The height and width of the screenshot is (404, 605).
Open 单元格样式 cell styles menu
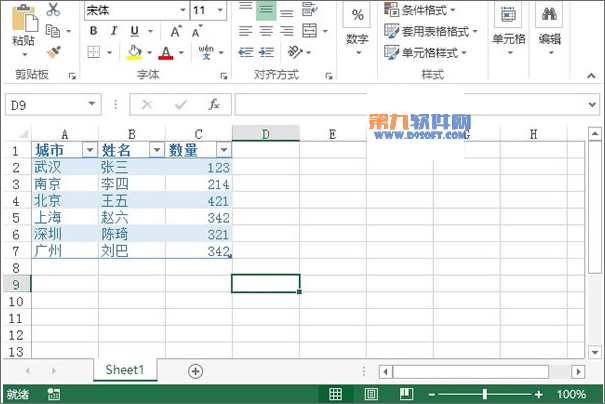pyautogui.click(x=425, y=52)
